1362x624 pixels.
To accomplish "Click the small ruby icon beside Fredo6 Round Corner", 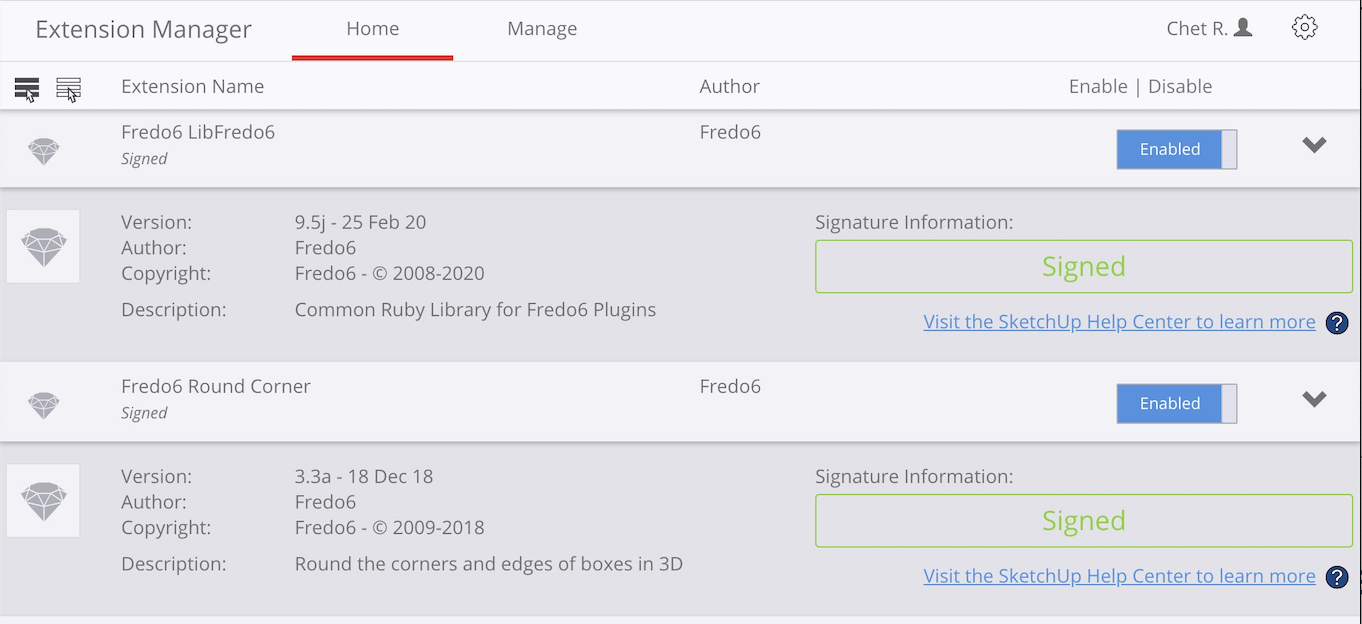I will pos(43,405).
